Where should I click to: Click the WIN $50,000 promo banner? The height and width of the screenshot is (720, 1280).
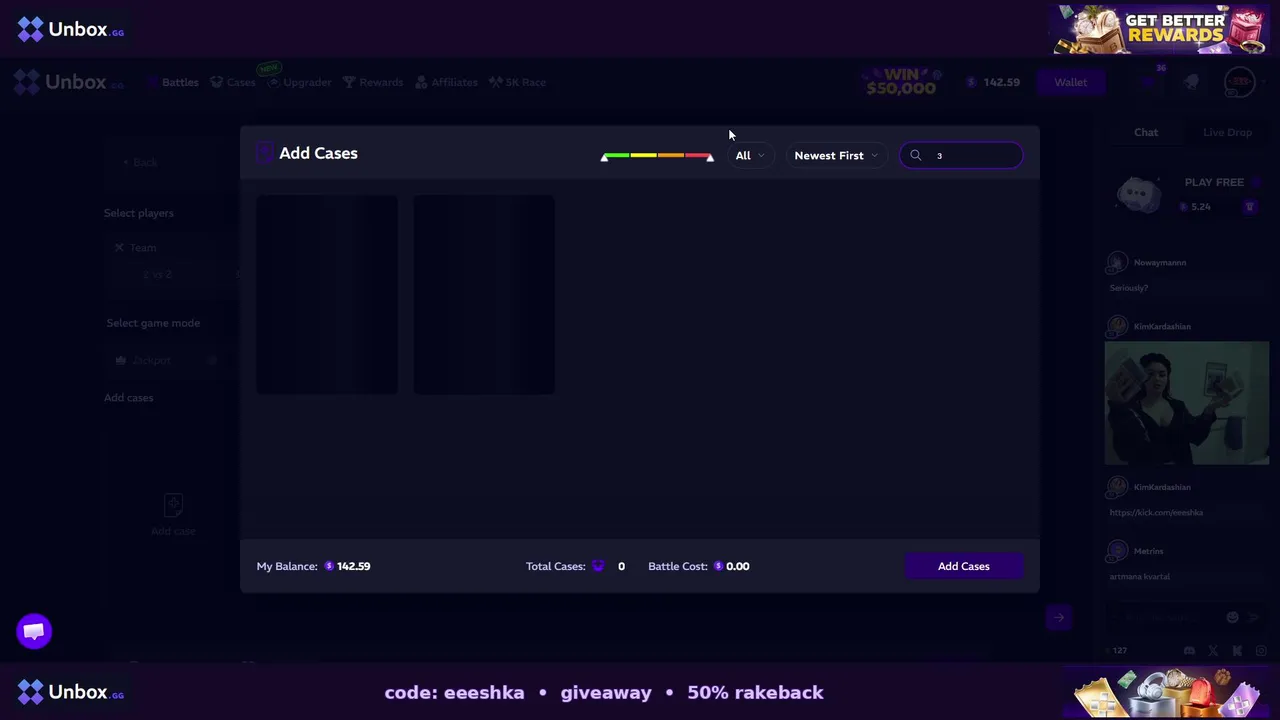[901, 82]
